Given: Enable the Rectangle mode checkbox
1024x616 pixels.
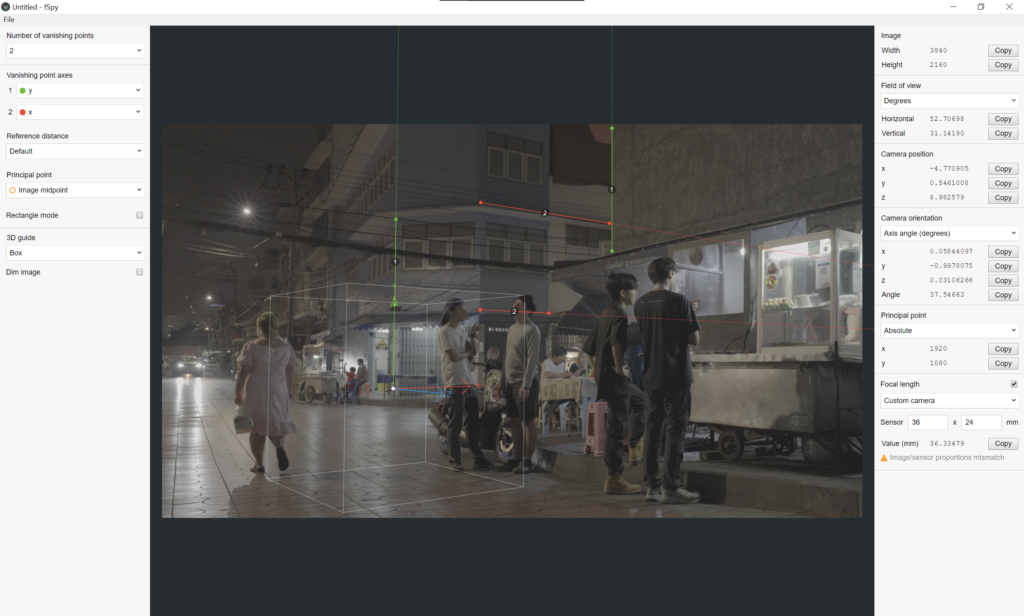Looking at the screenshot, I should [x=139, y=215].
